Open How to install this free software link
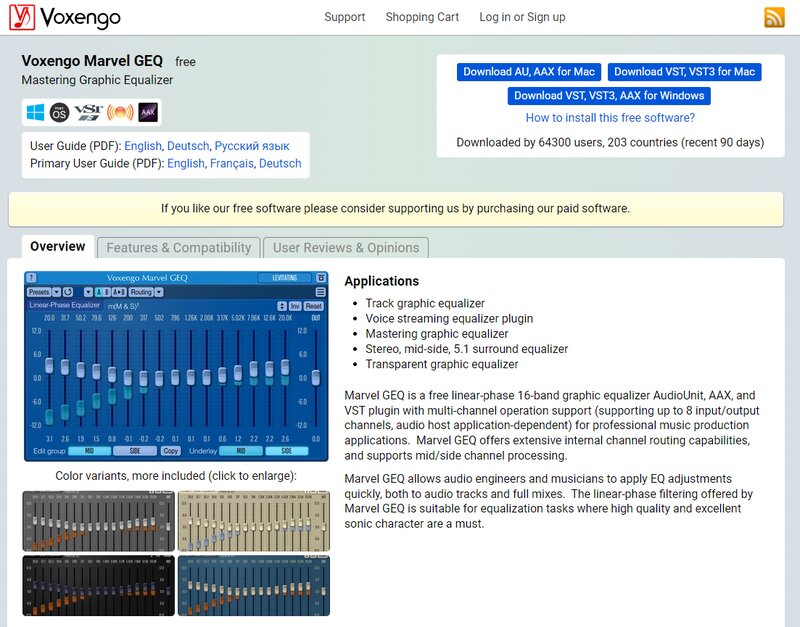 [610, 118]
